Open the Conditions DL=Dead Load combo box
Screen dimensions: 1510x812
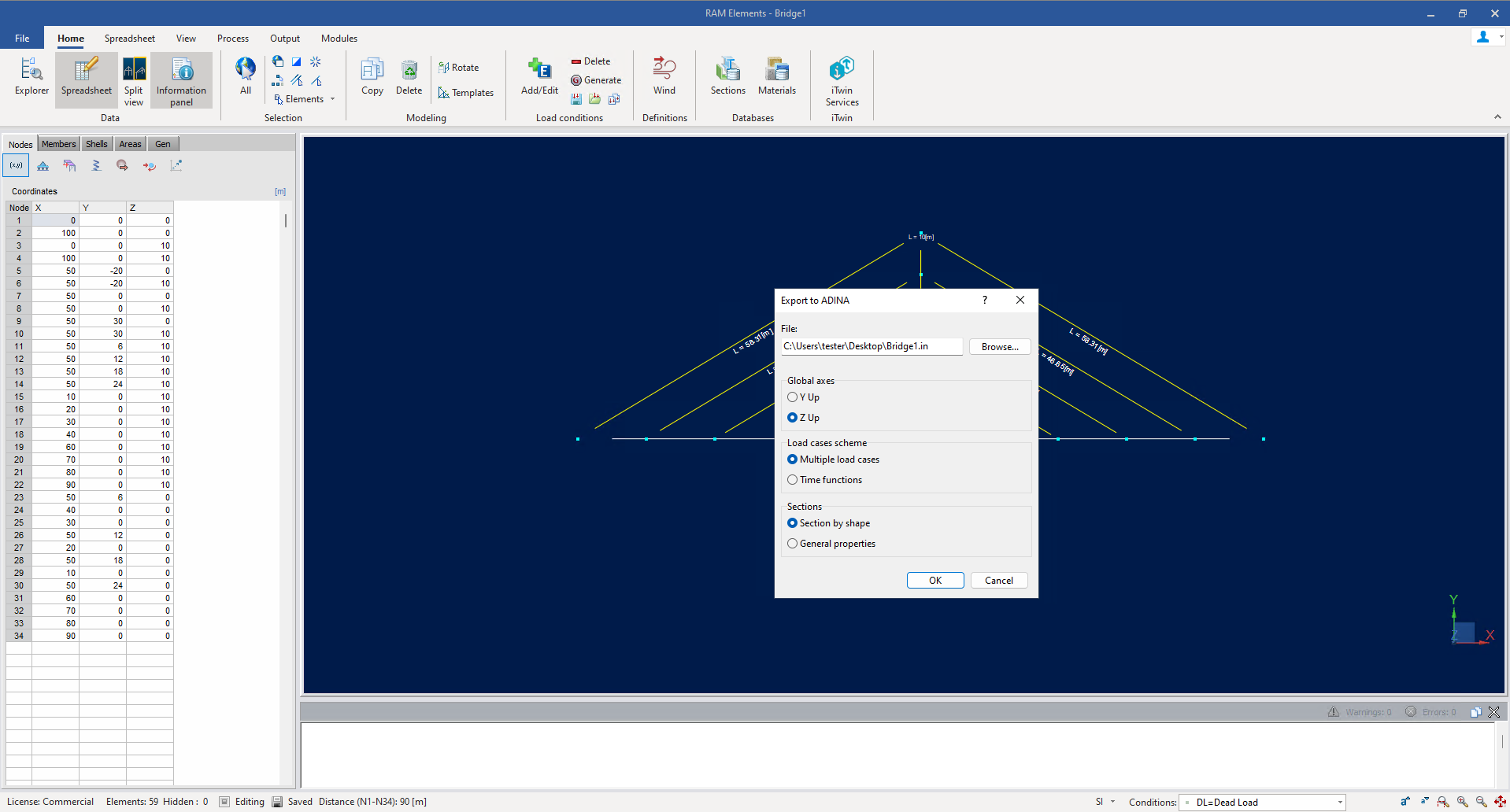pos(1262,803)
